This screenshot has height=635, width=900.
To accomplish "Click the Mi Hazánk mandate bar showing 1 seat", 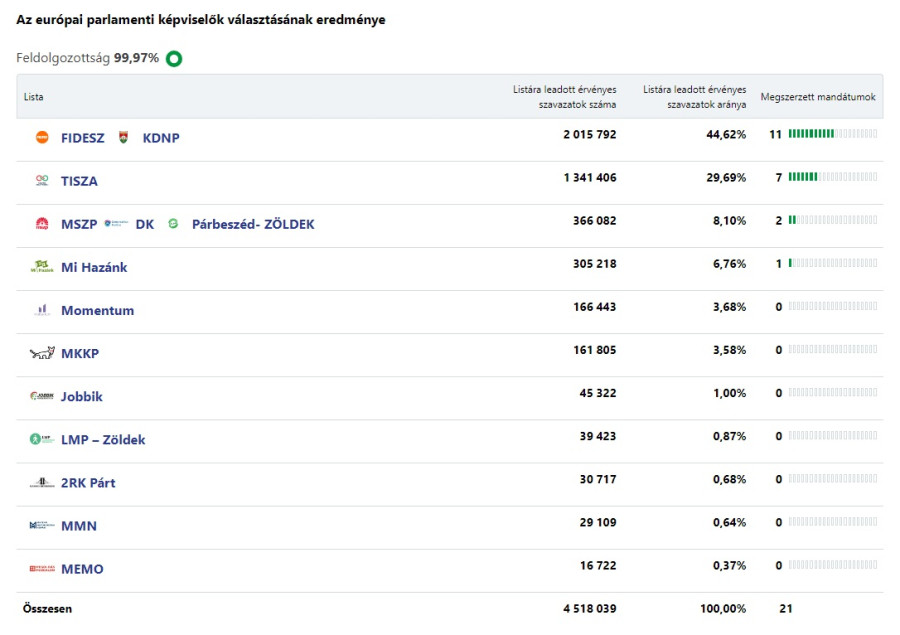I will pos(833,263).
